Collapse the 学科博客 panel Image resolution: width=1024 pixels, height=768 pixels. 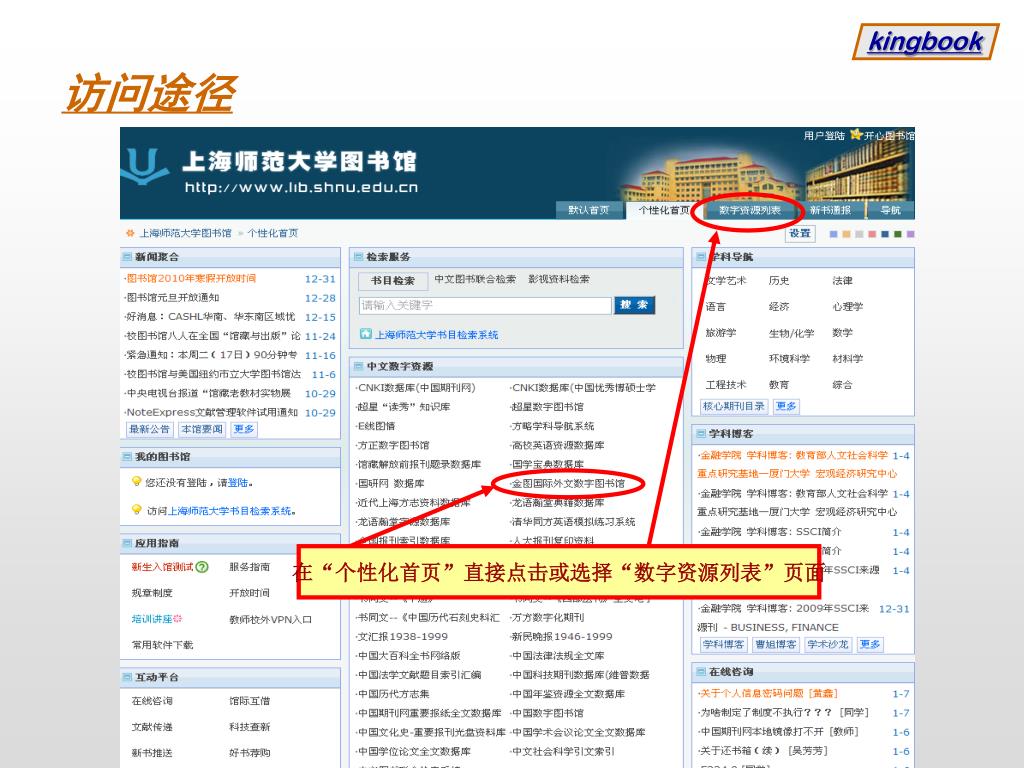[x=701, y=434]
